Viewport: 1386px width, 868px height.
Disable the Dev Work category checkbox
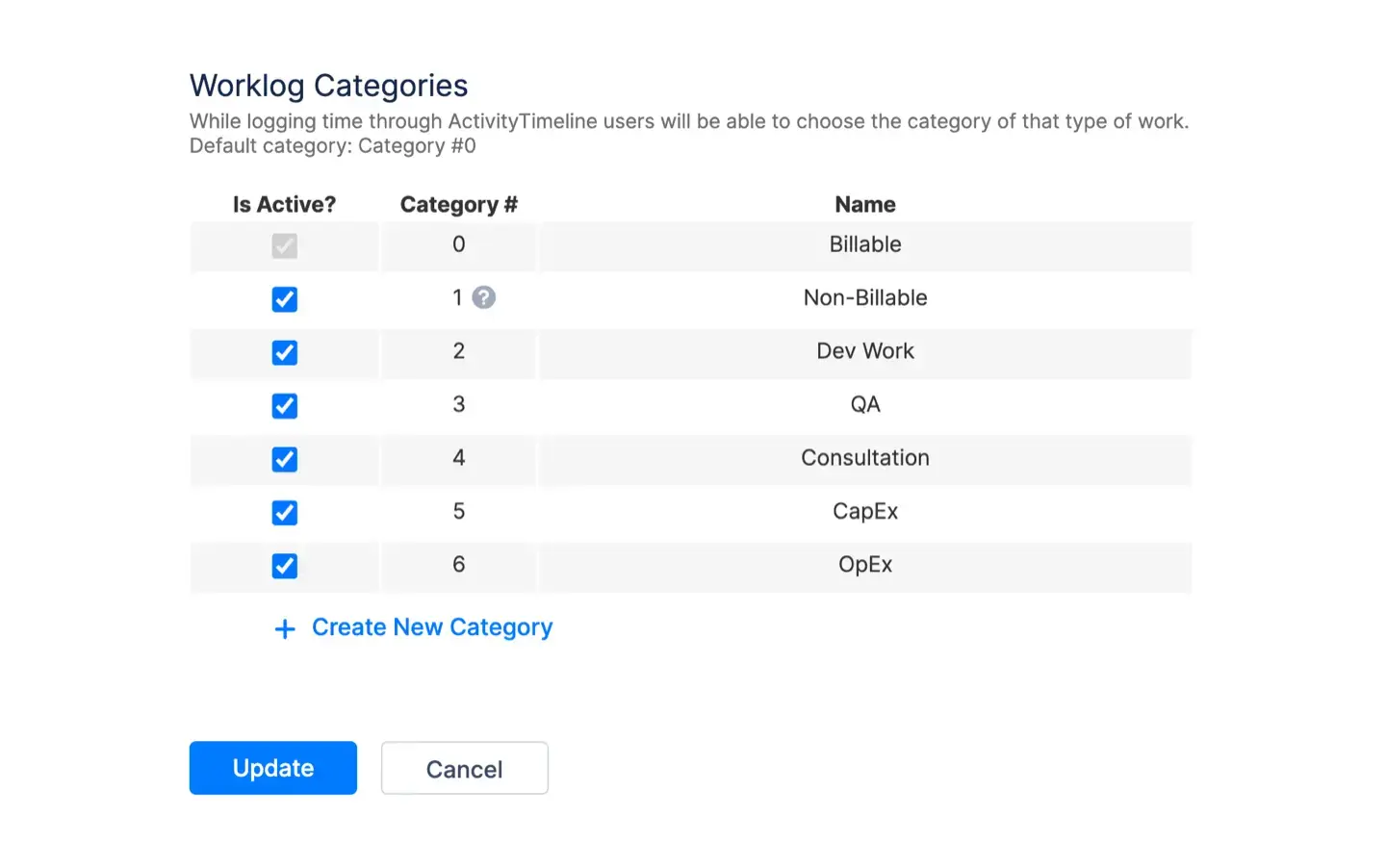[x=284, y=352]
